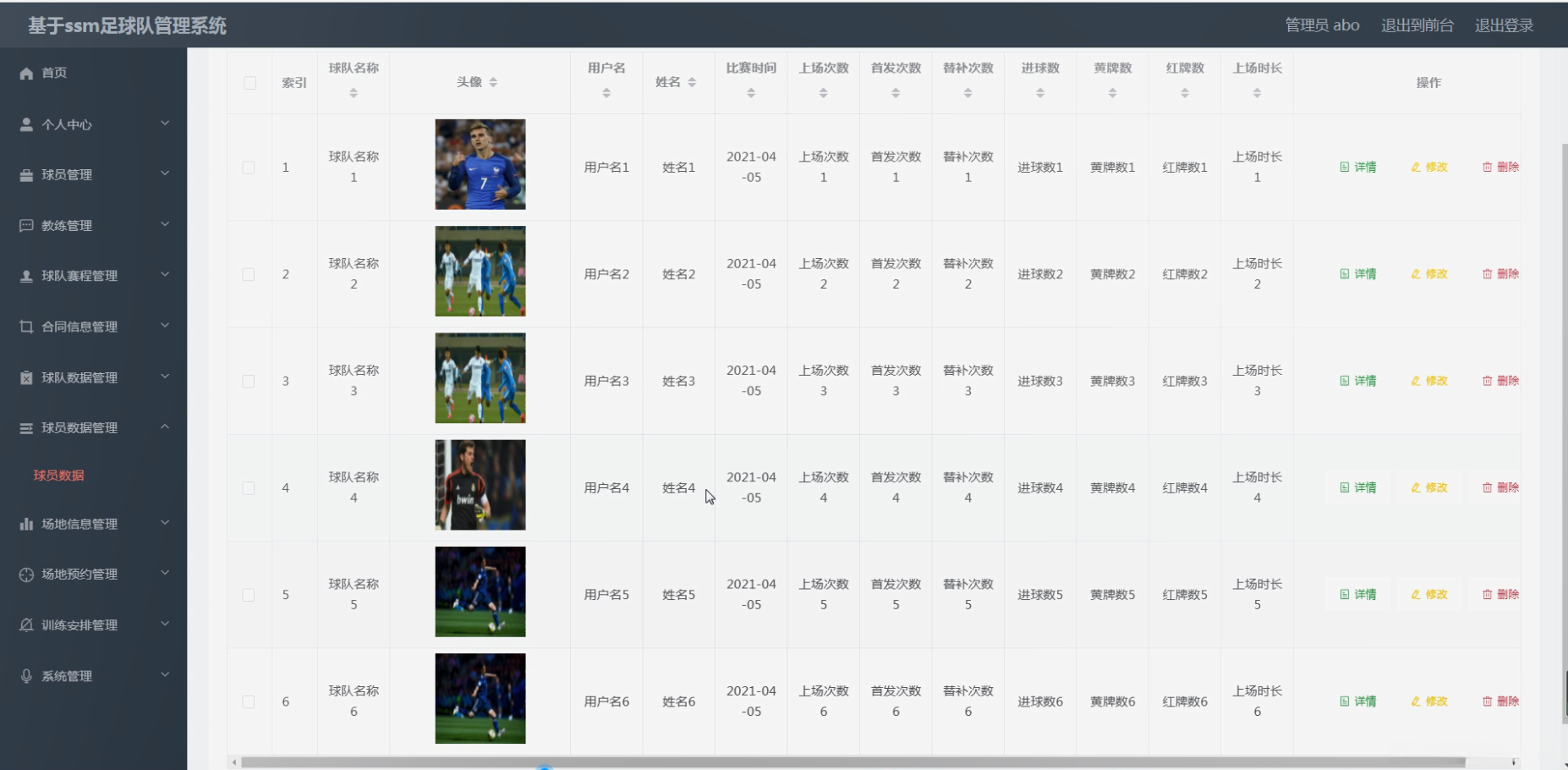This screenshot has width=1568, height=770.
Task: Collapse the 球员数据管理 menu arrow
Action: click(x=165, y=426)
